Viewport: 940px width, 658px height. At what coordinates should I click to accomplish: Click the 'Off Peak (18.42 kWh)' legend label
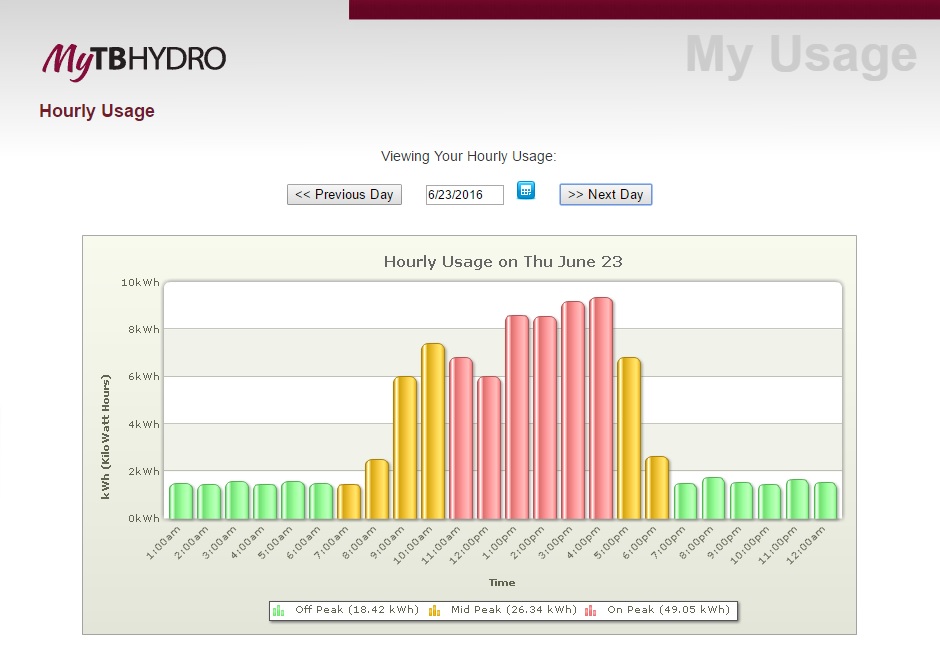[357, 609]
